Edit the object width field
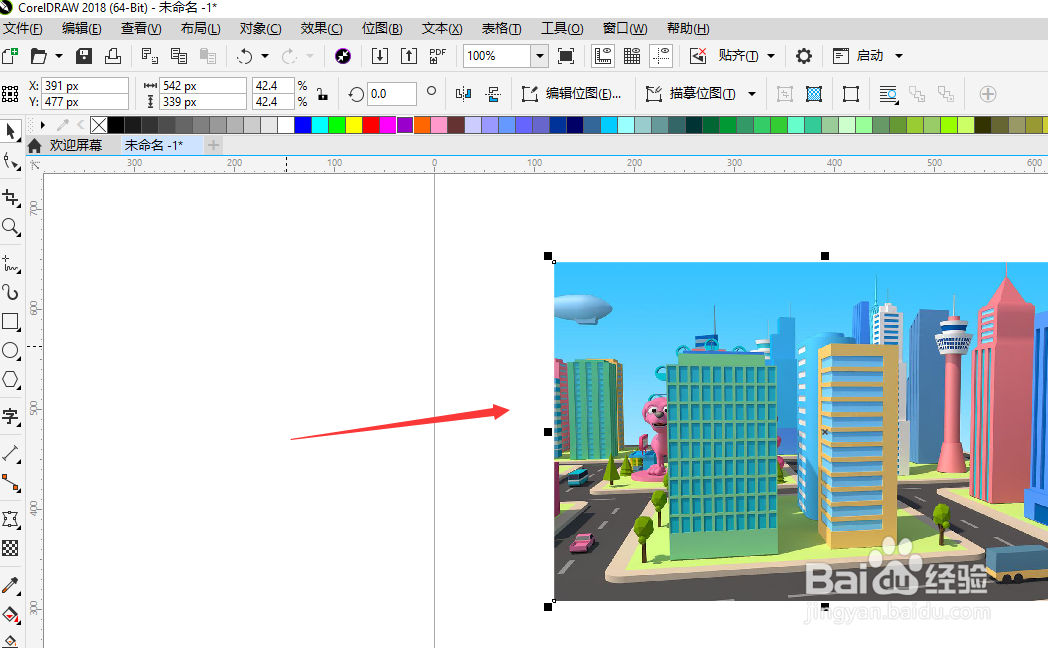Viewport: 1048px width, 648px height. pos(203,86)
